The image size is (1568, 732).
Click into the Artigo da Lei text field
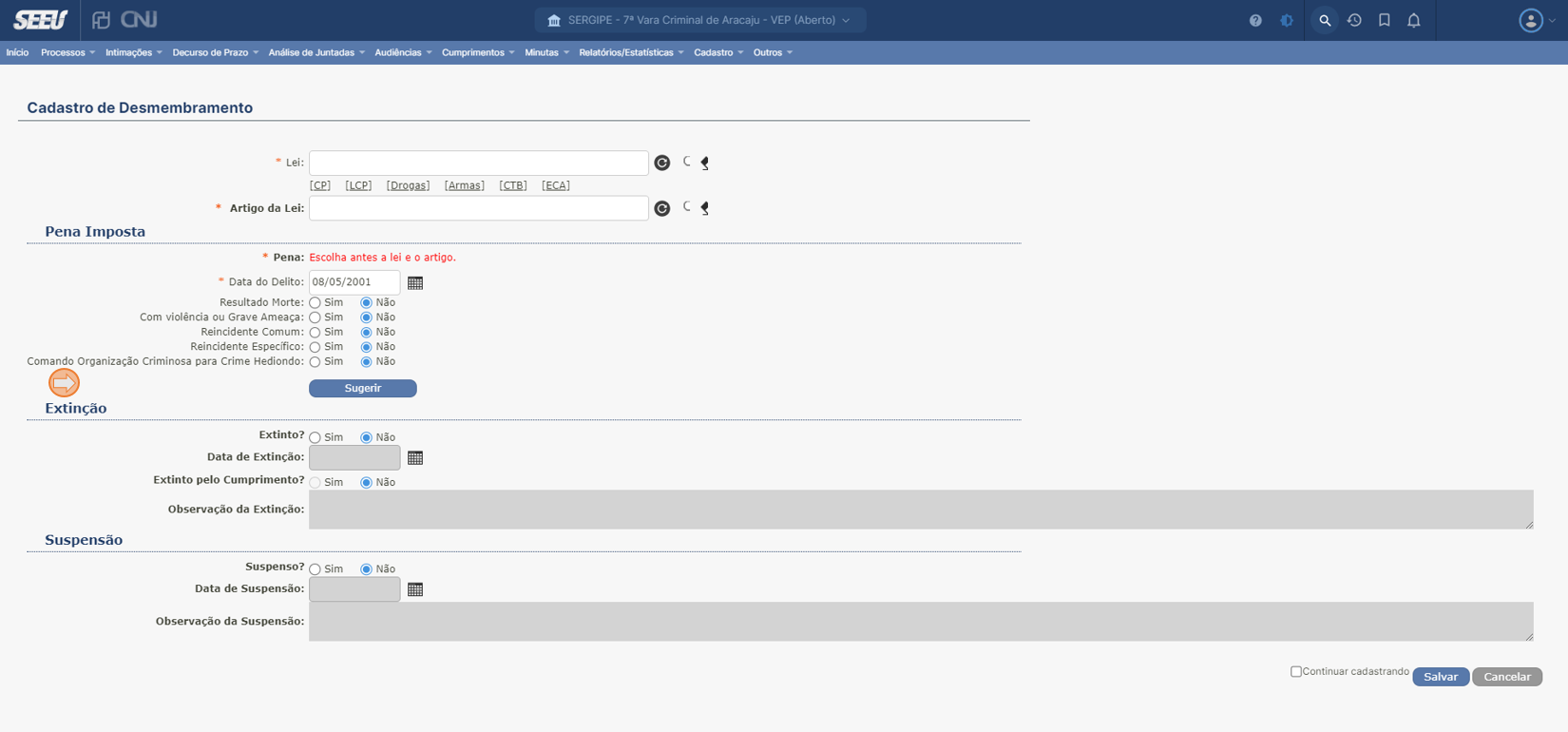click(x=478, y=208)
